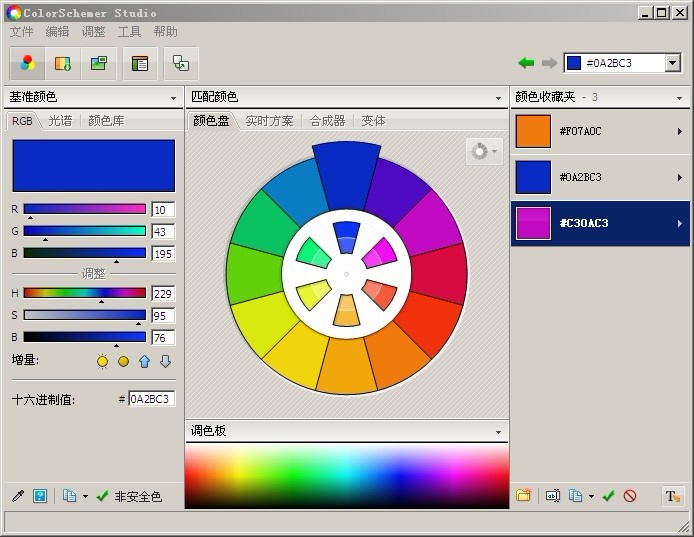
Task: Click the rename color icon in favorites
Action: tap(552, 495)
